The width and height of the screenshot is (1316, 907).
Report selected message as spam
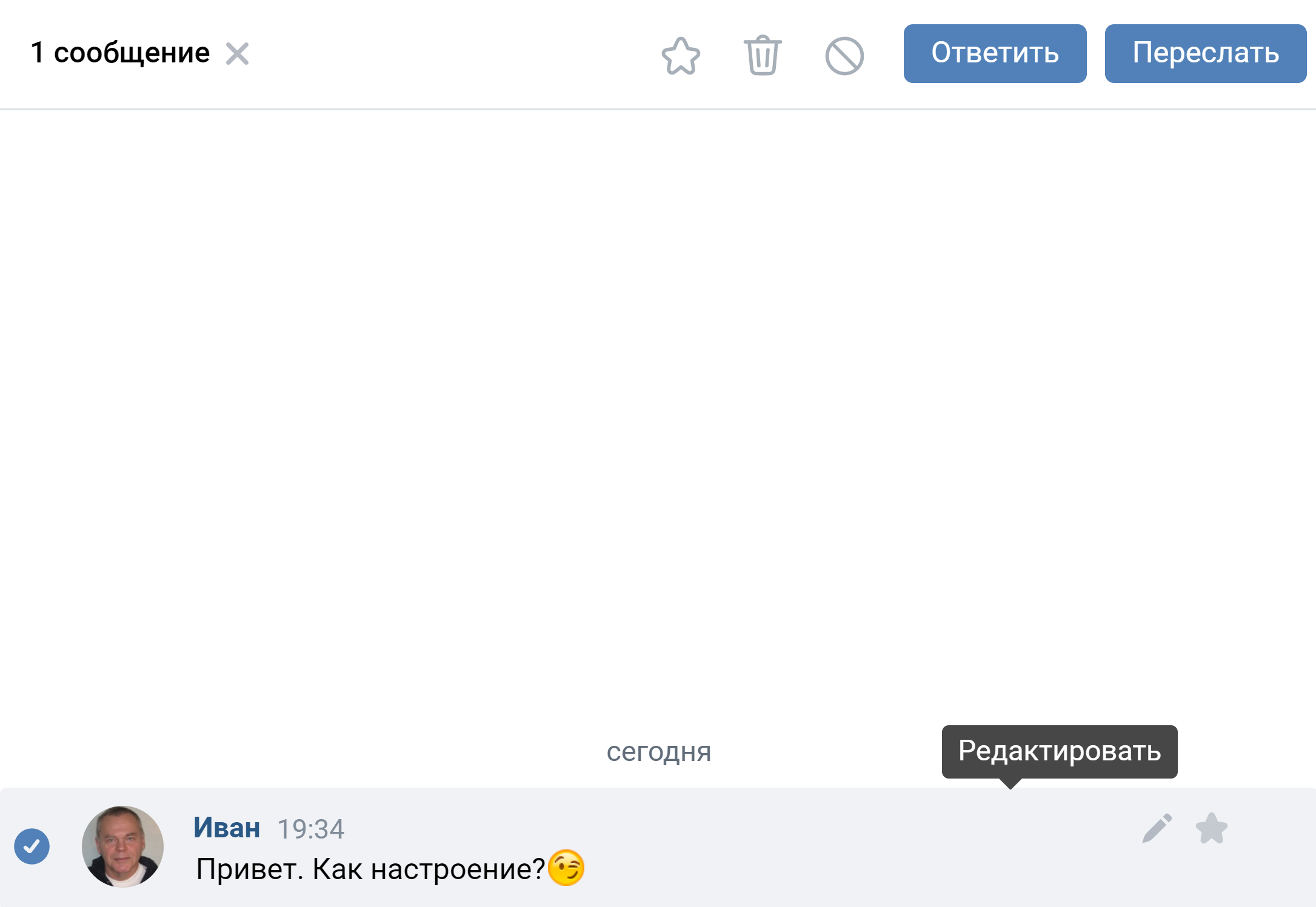[x=844, y=56]
